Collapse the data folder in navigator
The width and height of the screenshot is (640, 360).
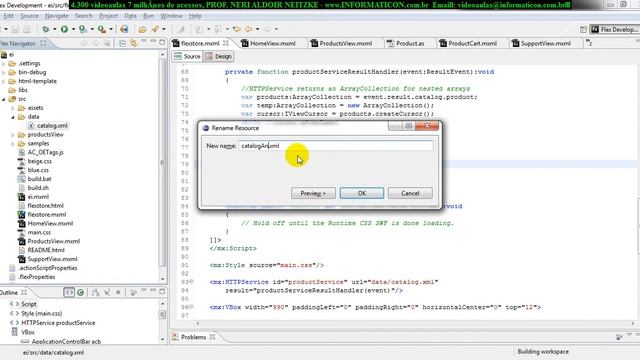click(13, 117)
